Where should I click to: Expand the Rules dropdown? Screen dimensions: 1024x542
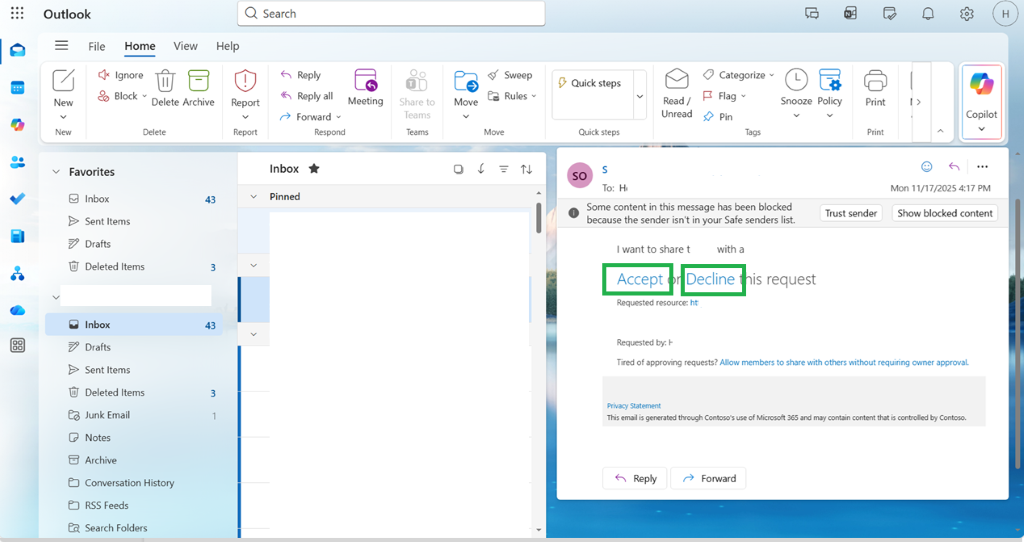tap(534, 96)
